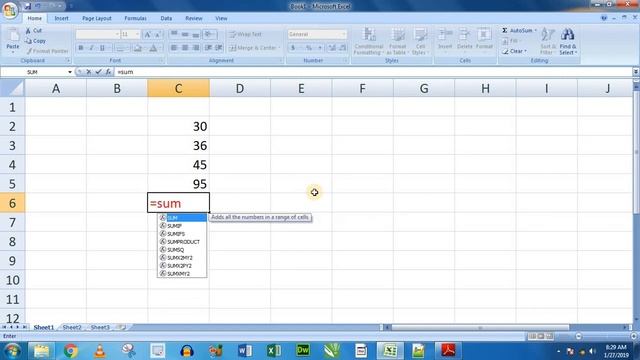Select highlighted SUM function suggestion

coord(182,218)
